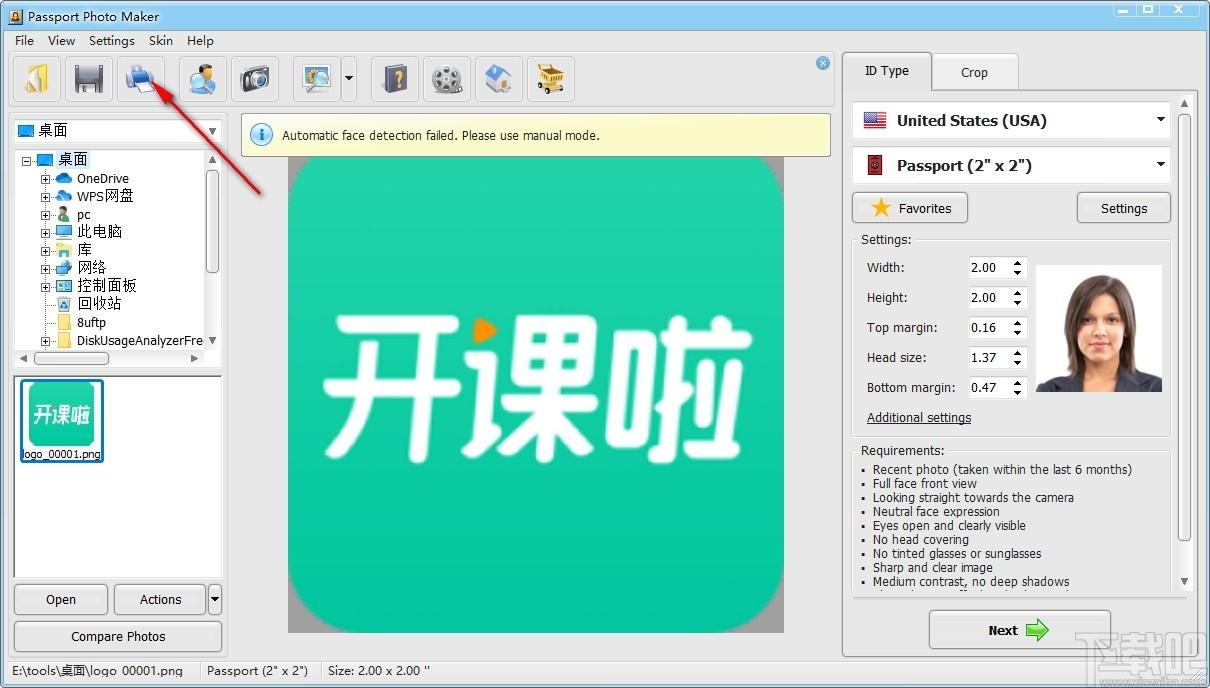This screenshot has height=688, width=1210.
Task: Click the sample passport photo preview
Action: click(x=1099, y=328)
